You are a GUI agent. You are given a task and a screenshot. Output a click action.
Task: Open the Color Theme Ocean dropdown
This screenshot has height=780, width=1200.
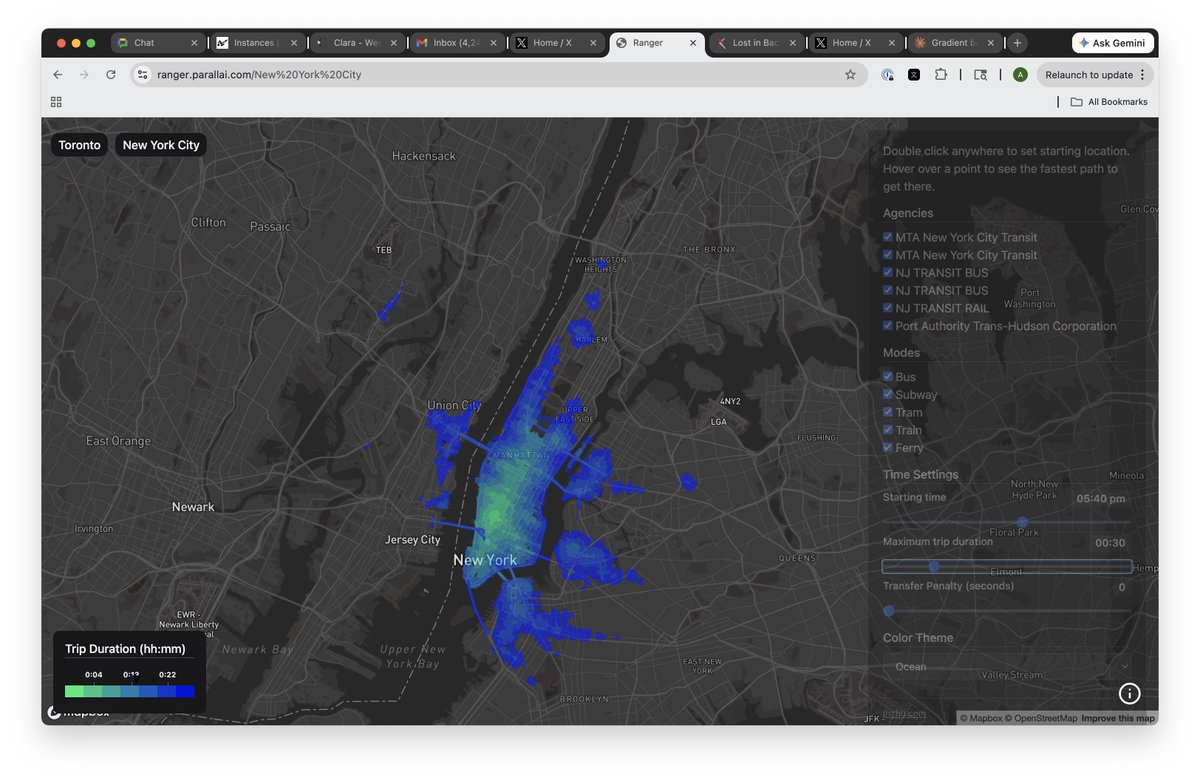(1007, 667)
